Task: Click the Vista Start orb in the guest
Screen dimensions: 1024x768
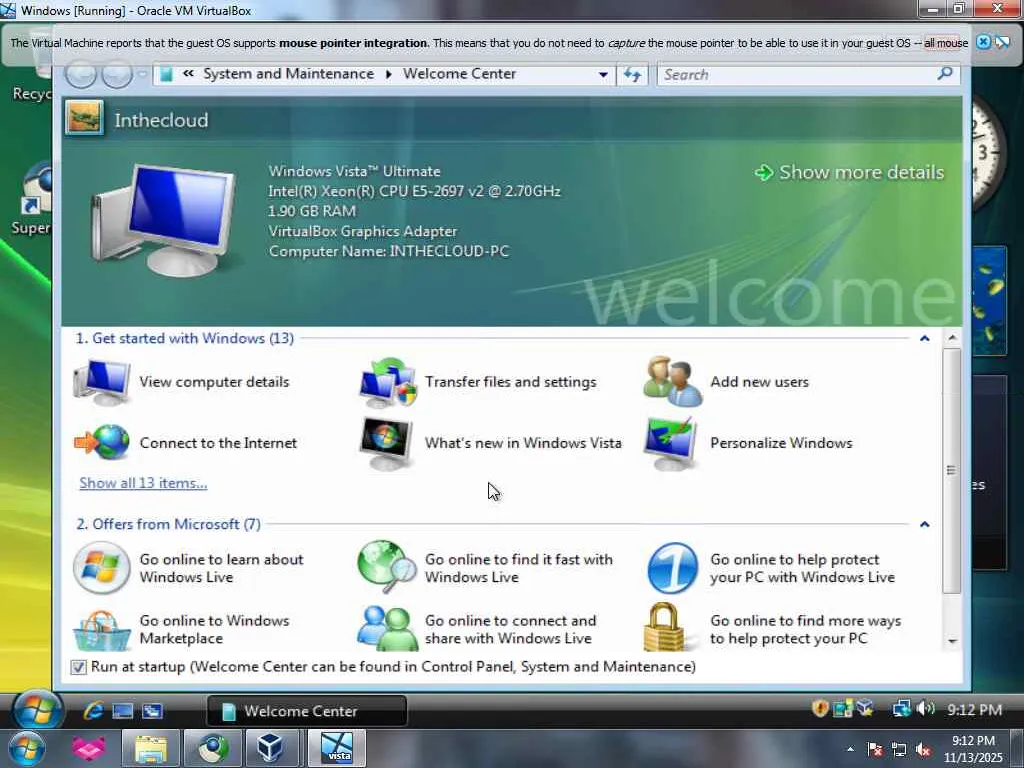Action: (x=37, y=710)
